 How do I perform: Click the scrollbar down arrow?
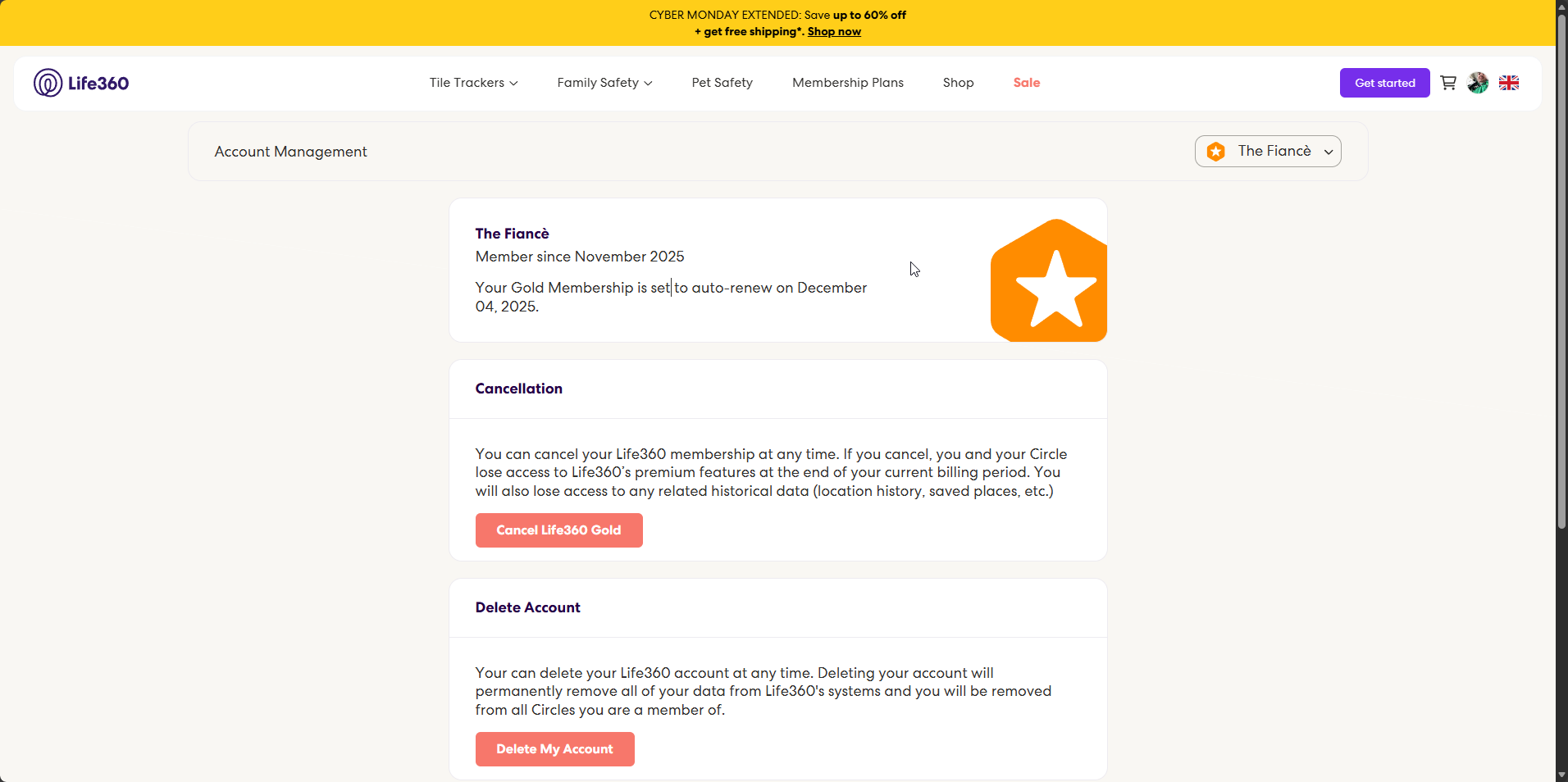pyautogui.click(x=1561, y=775)
